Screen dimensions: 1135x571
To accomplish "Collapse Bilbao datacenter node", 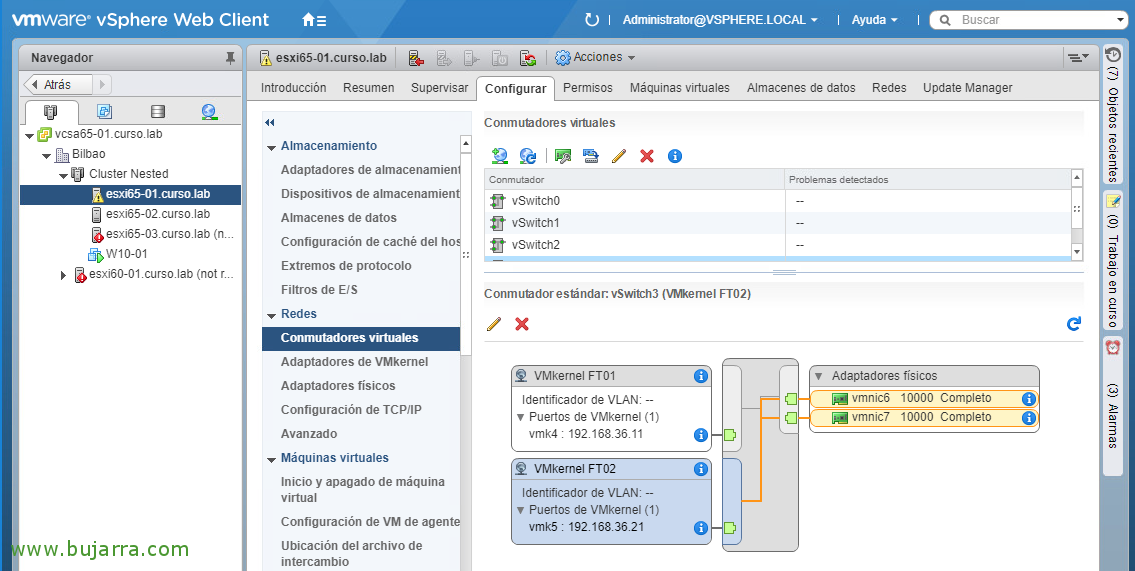I will coord(46,155).
